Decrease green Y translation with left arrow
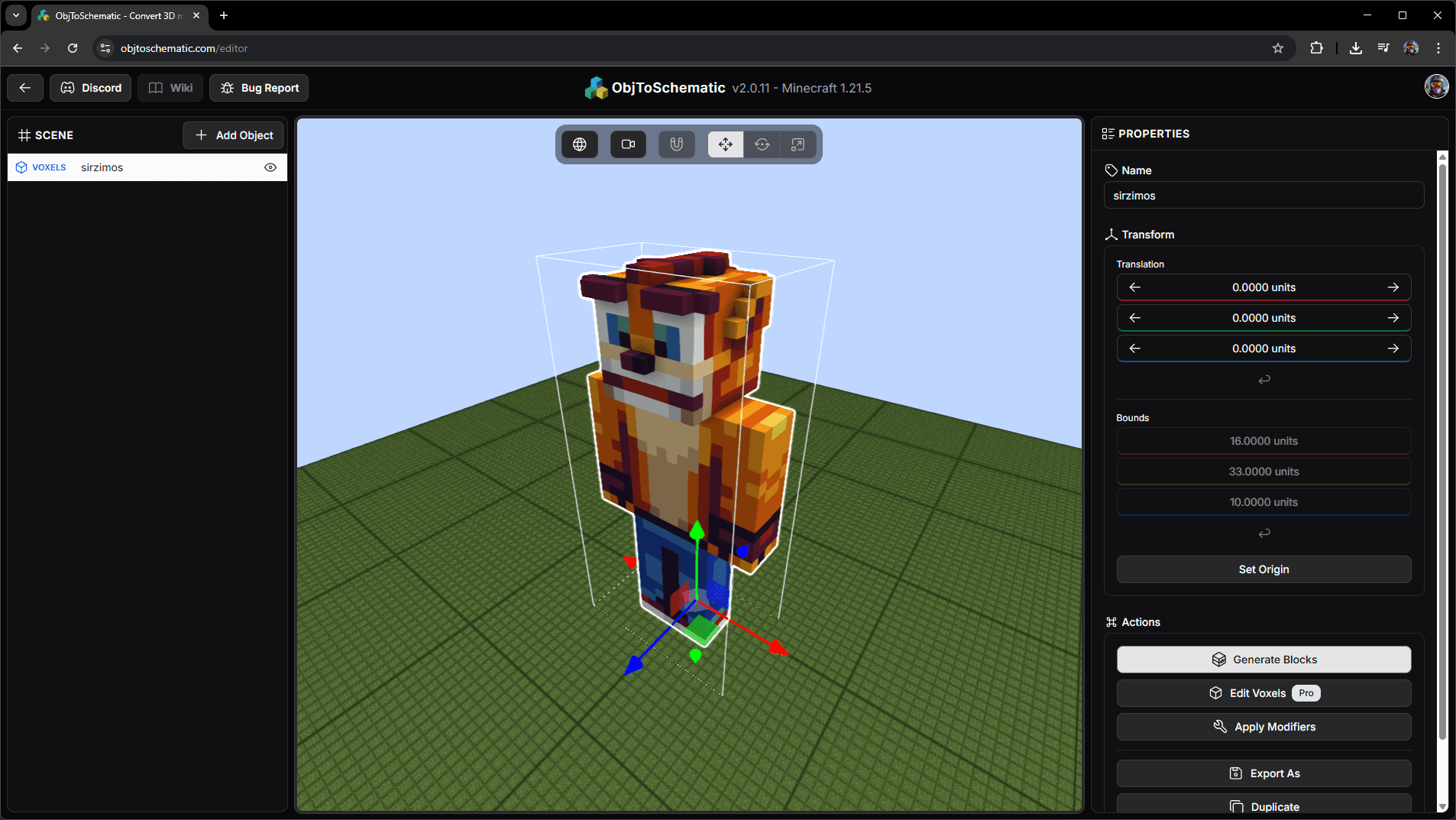Image resolution: width=1456 pixels, height=820 pixels. (1135, 318)
